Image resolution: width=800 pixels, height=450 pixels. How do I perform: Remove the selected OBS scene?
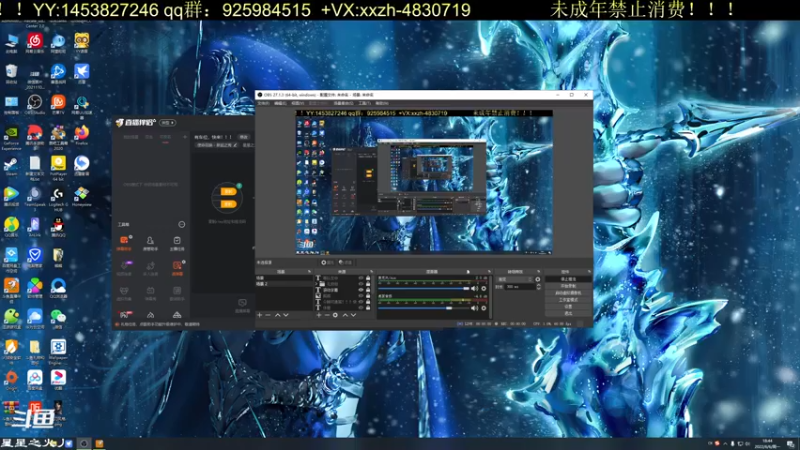pyautogui.click(x=268, y=315)
